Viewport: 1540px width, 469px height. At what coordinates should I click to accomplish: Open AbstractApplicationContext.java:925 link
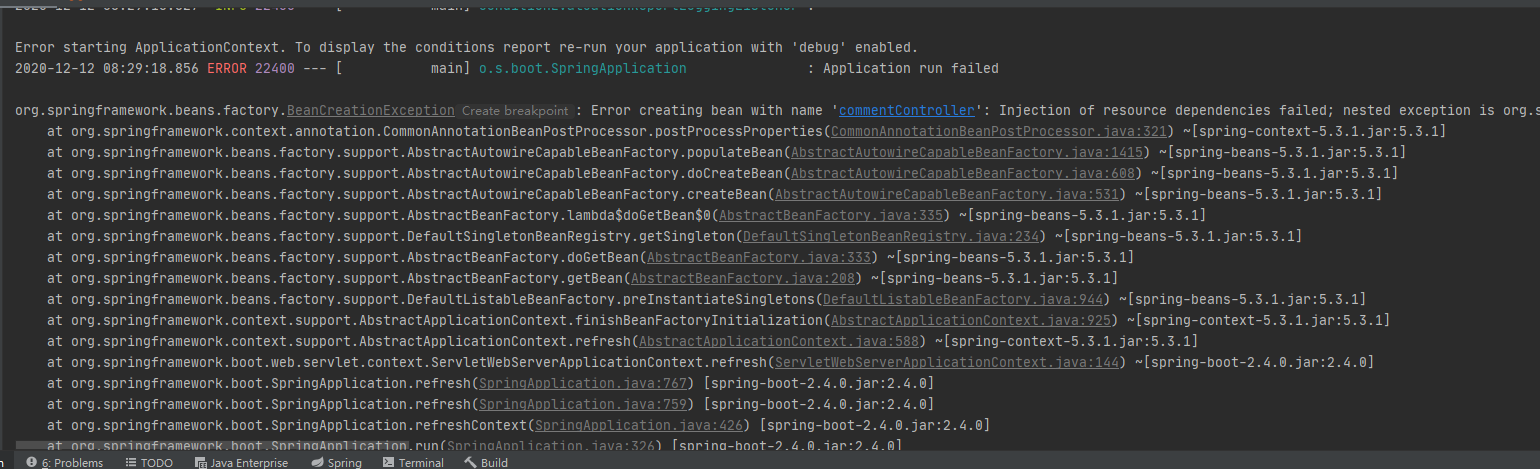[971, 320]
